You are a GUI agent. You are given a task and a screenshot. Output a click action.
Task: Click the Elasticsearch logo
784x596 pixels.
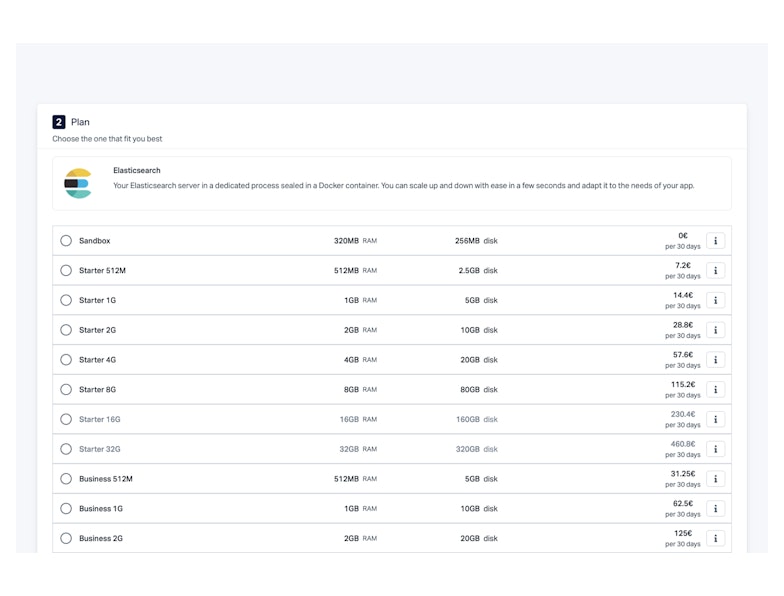point(78,183)
